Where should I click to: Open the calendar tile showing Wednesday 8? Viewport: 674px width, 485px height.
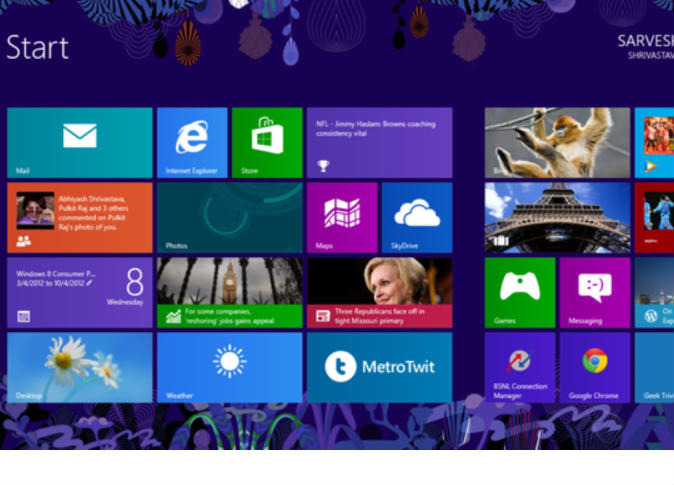pyautogui.click(x=79, y=292)
